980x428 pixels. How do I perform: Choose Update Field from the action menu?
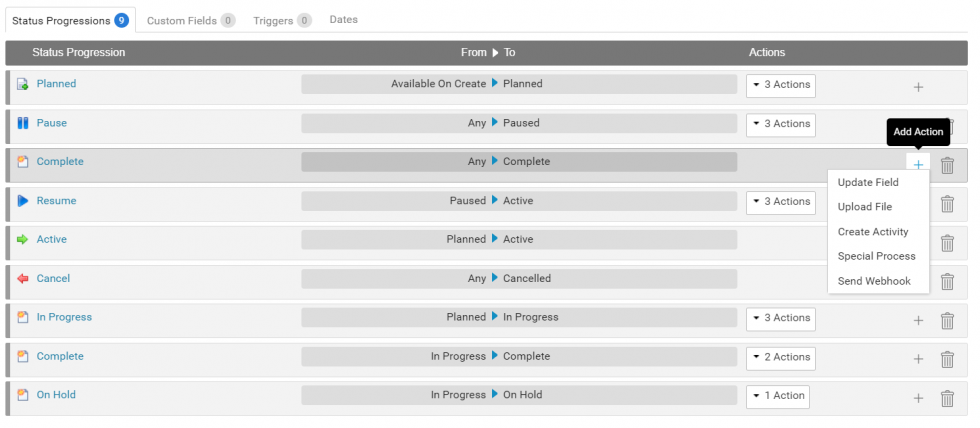(x=868, y=183)
